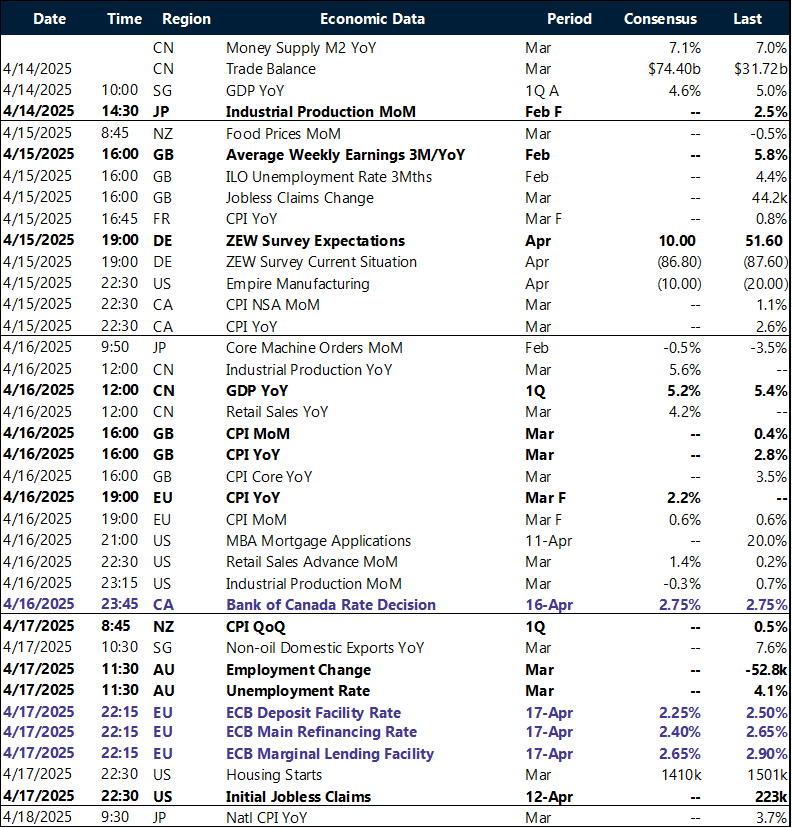Select Bank of Canada Rate Decision

coord(331,605)
